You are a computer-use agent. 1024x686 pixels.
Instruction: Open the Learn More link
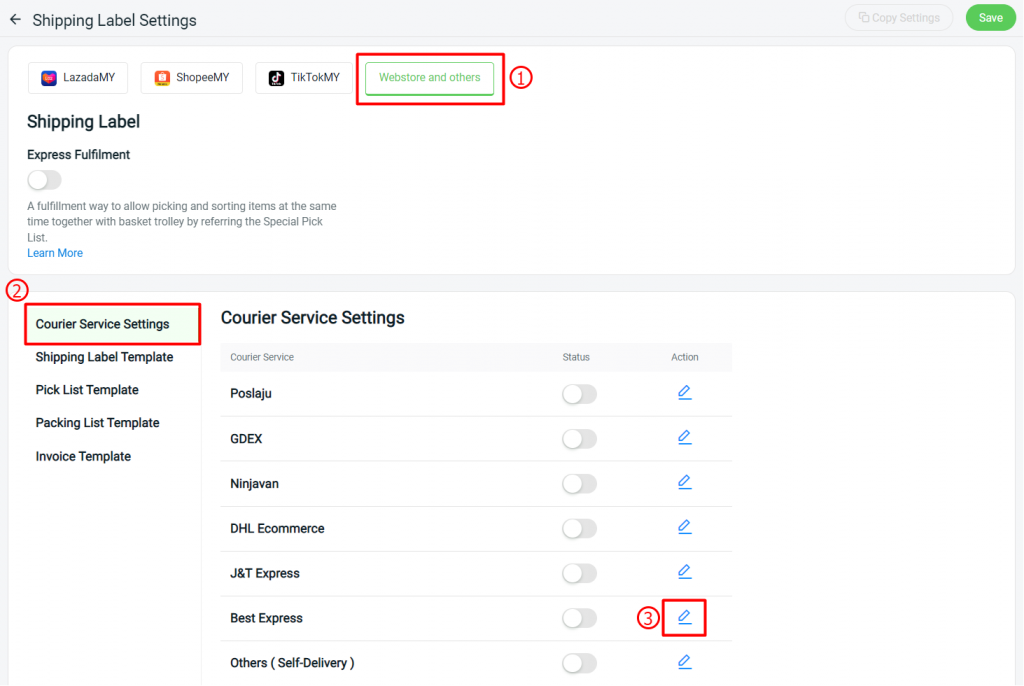(54, 252)
